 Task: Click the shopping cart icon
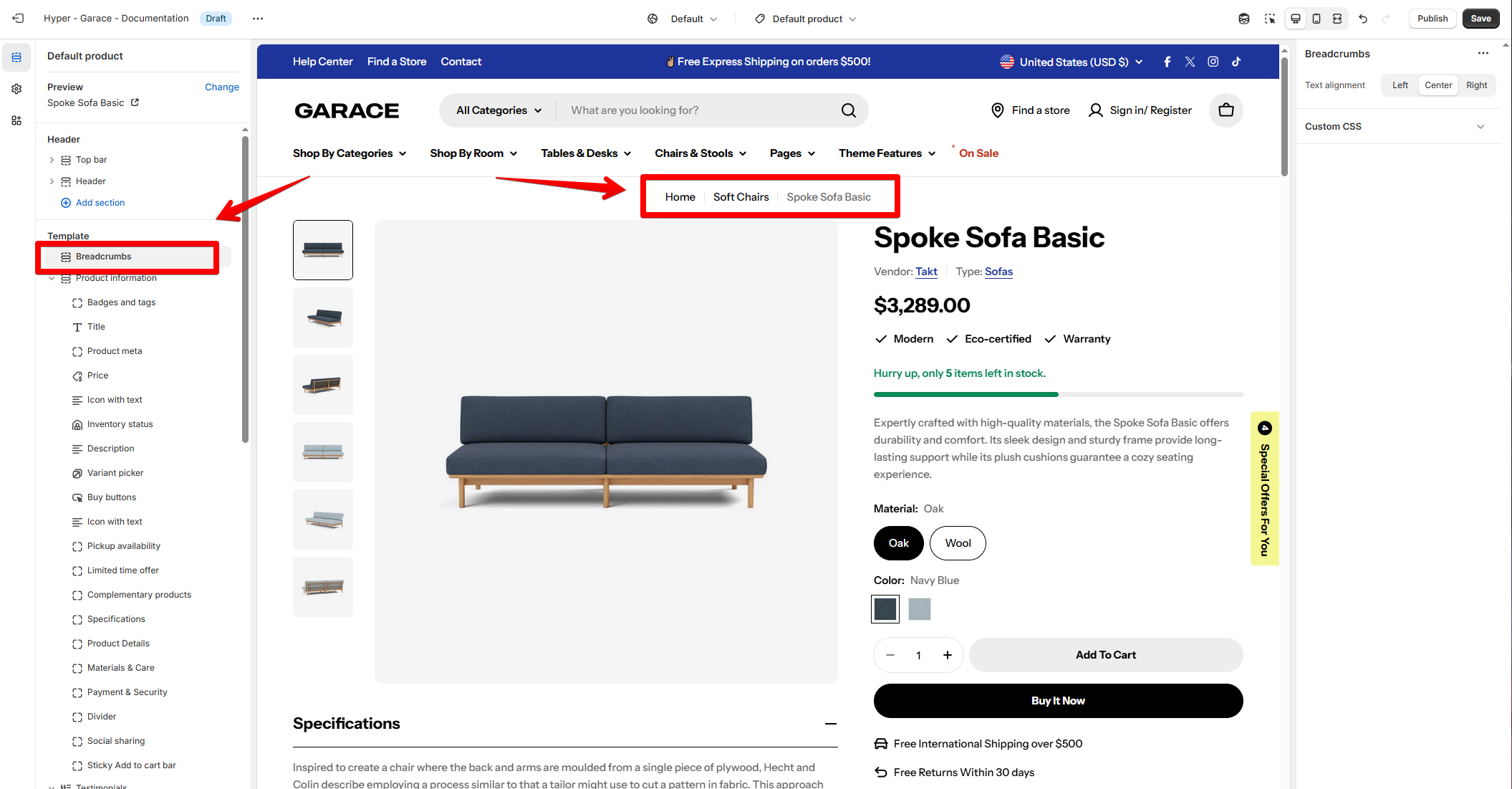(1226, 110)
